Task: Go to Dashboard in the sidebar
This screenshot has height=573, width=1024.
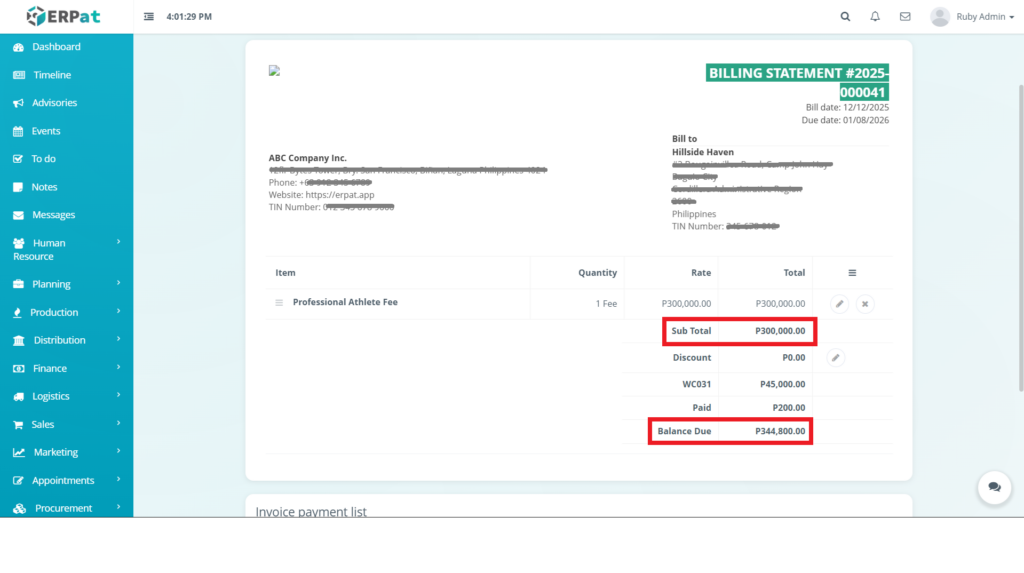Action: click(56, 47)
